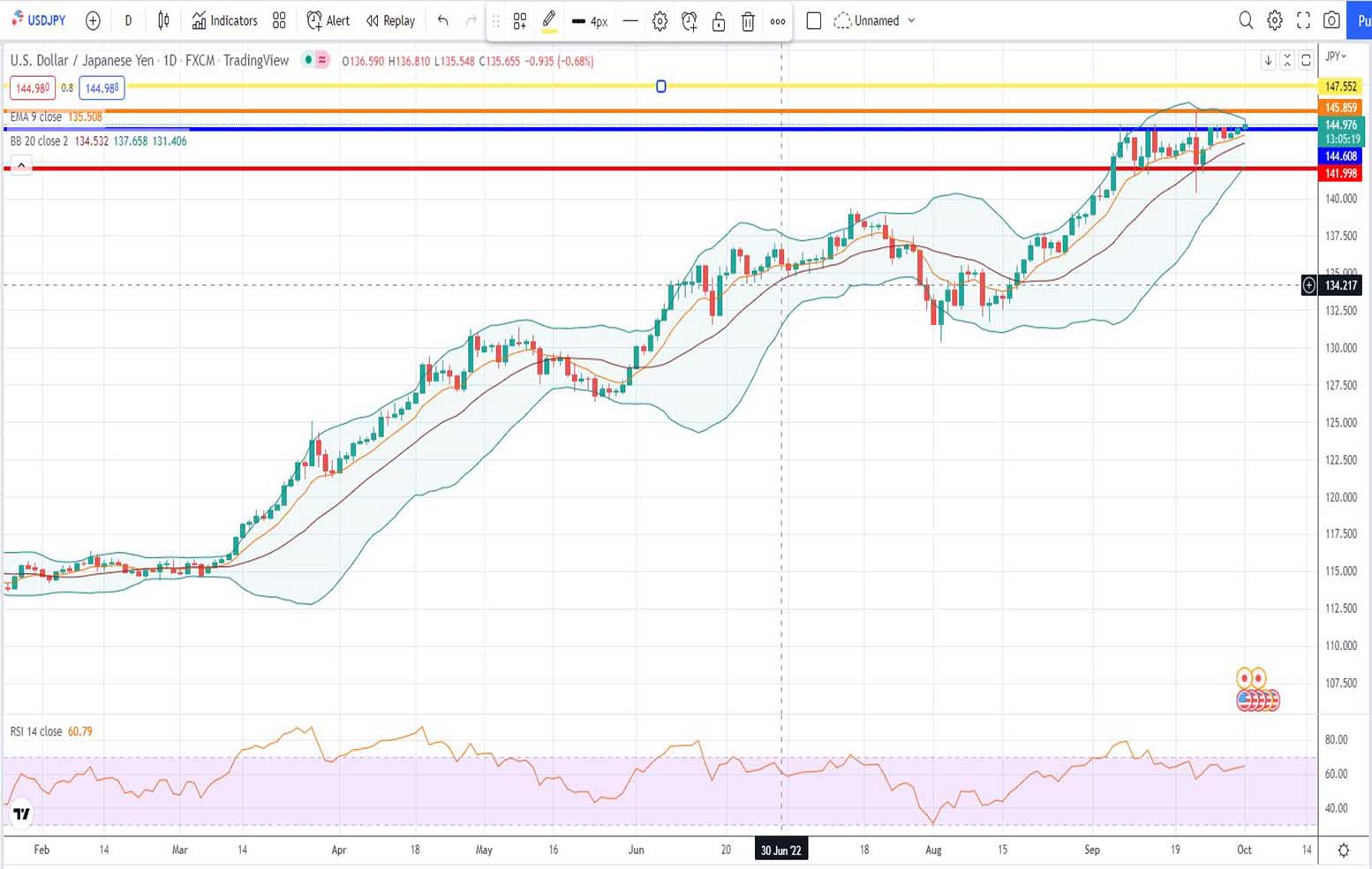This screenshot has height=869, width=1372.
Task: Open the Indicators menu
Action: coord(224,20)
